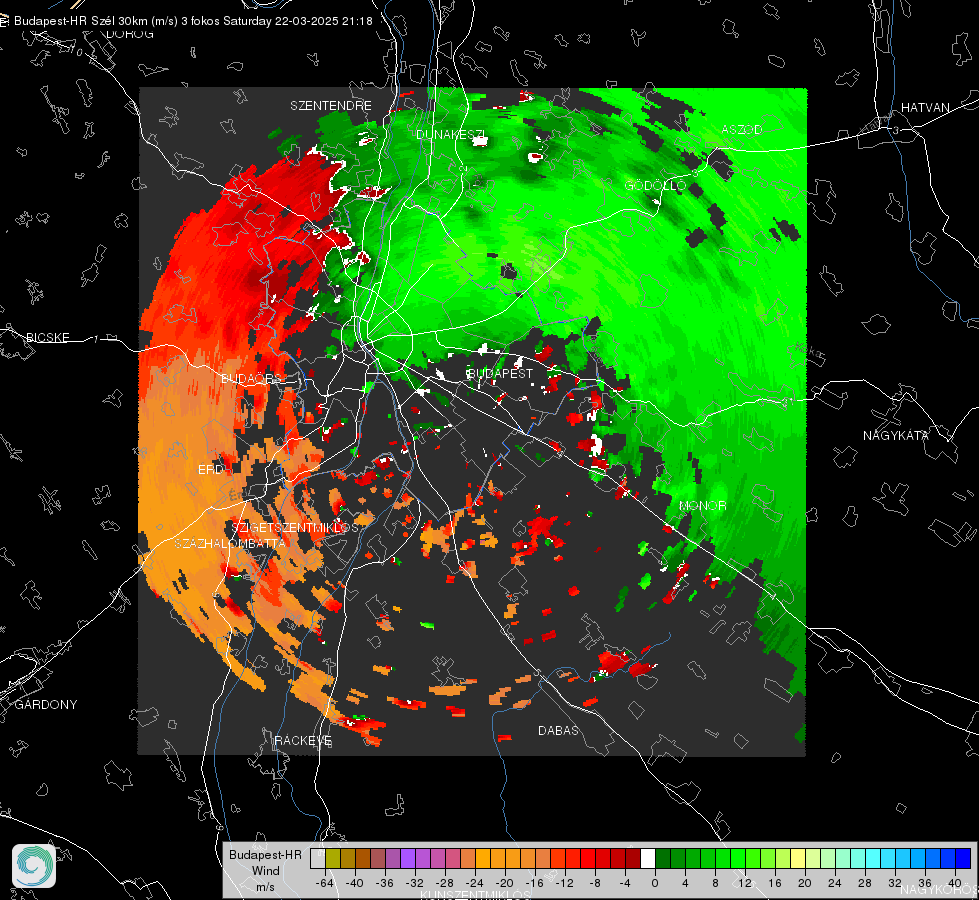Click the DUNAKESZI city label

click(x=451, y=134)
